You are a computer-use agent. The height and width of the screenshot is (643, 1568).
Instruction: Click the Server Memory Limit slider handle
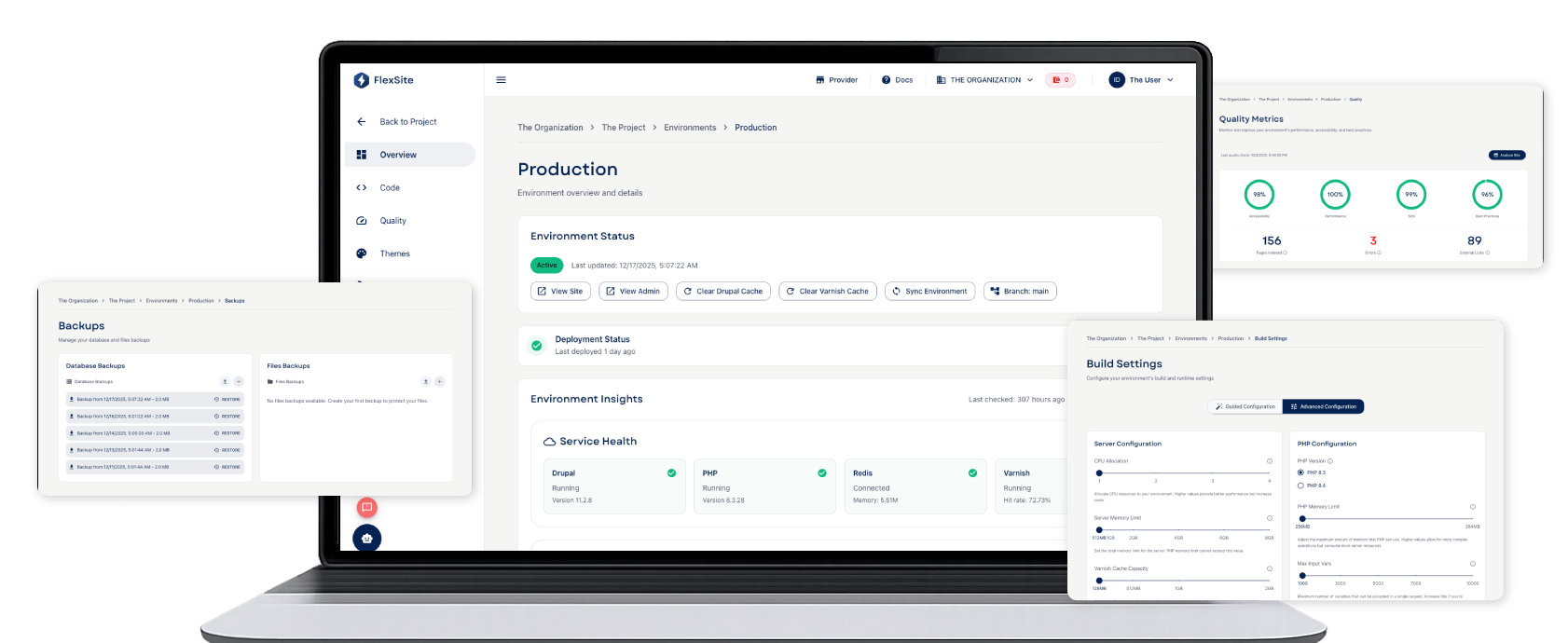pos(1099,529)
